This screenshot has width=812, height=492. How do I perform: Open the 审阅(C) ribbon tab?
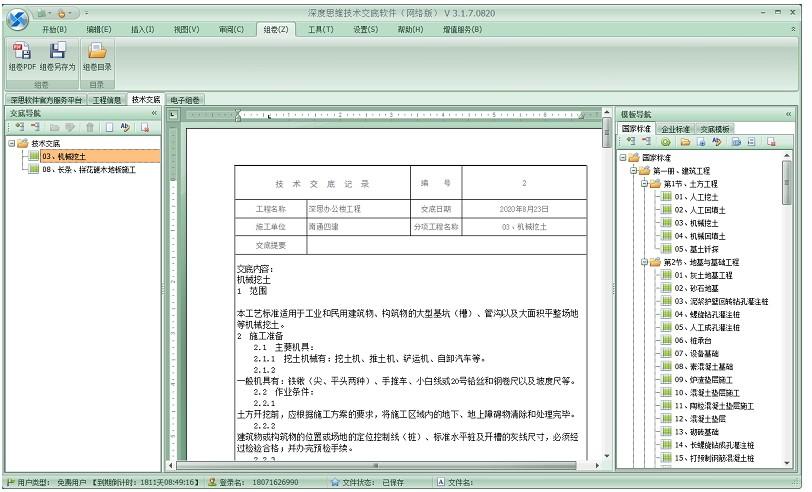point(231,30)
